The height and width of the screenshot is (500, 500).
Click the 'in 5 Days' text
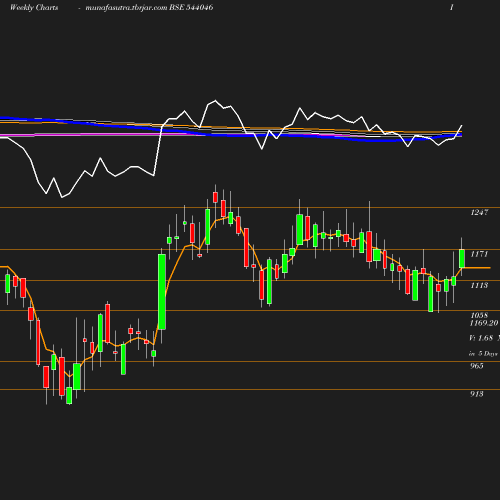(x=483, y=354)
